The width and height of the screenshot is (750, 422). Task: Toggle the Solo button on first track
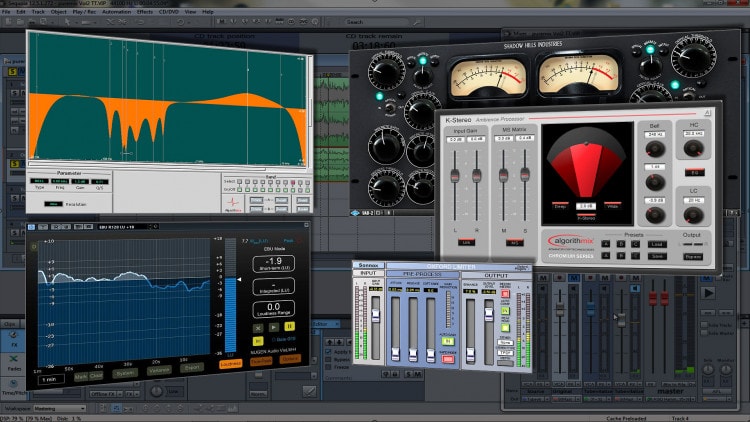click(x=13, y=73)
